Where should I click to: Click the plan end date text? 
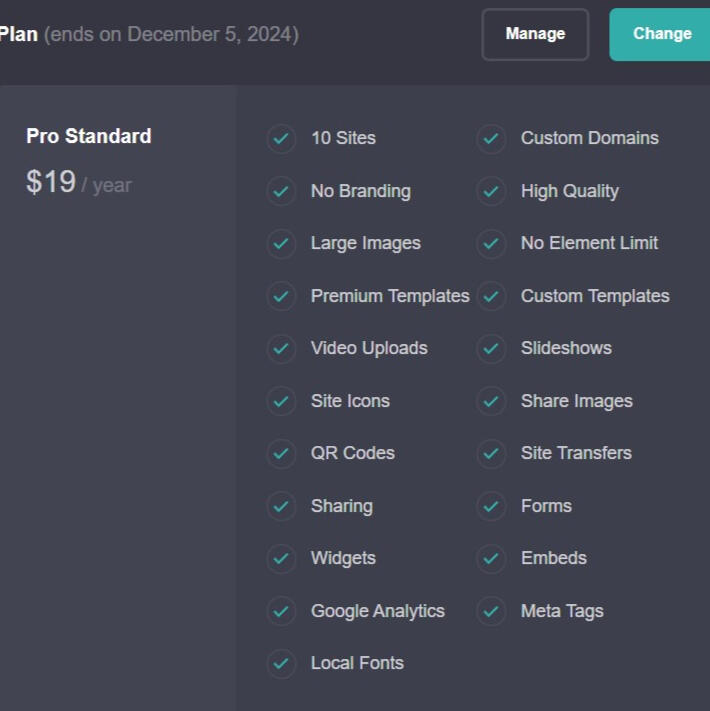171,34
